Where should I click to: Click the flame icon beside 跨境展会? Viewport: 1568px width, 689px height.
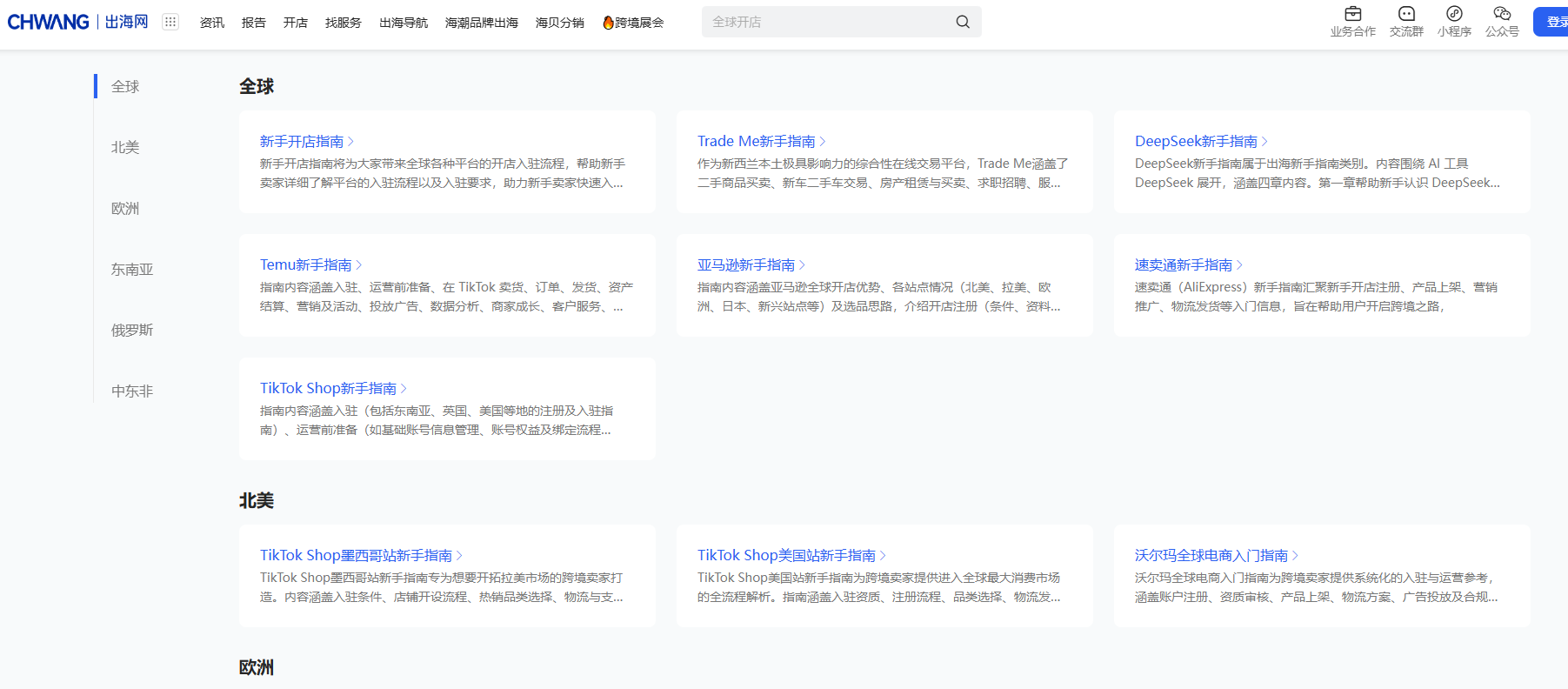(608, 23)
